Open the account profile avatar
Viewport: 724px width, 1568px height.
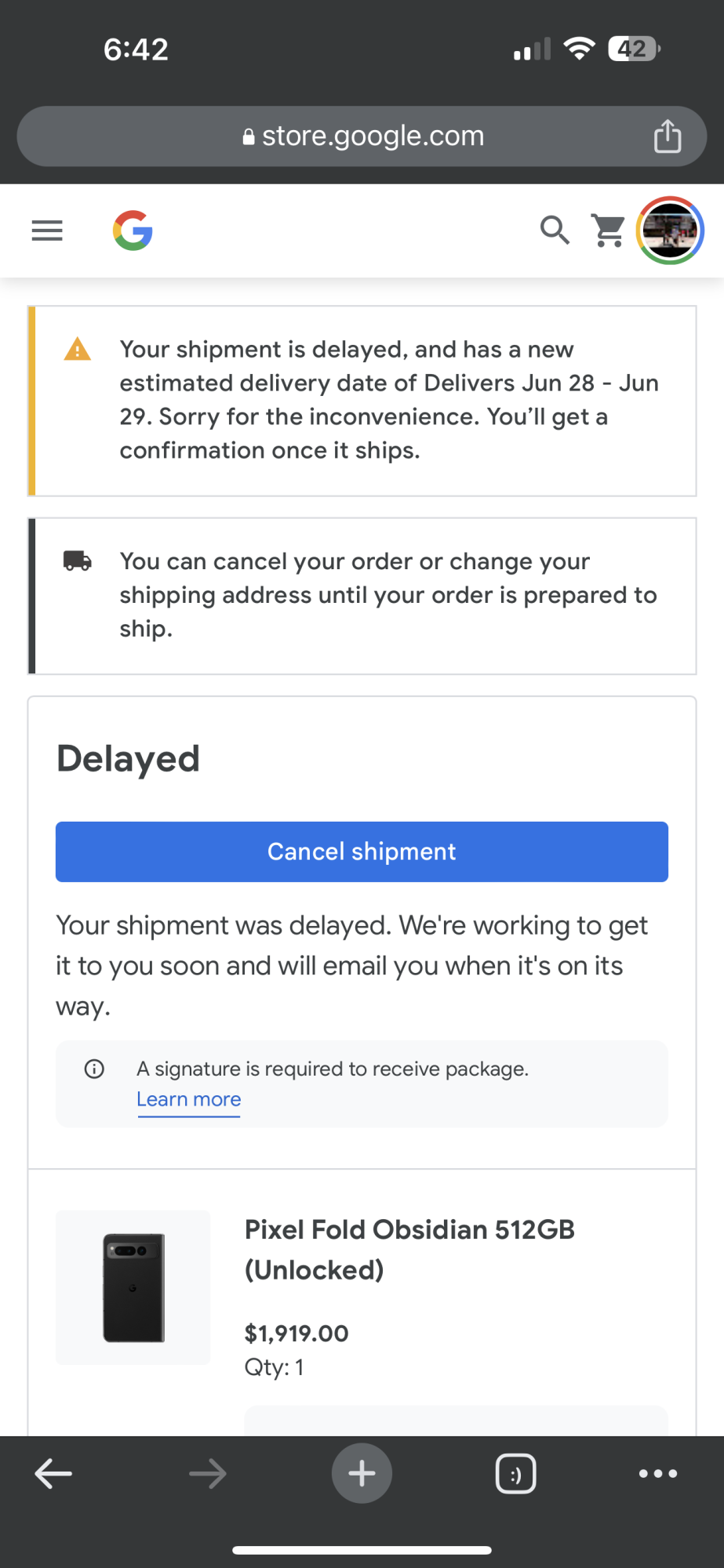tap(669, 230)
